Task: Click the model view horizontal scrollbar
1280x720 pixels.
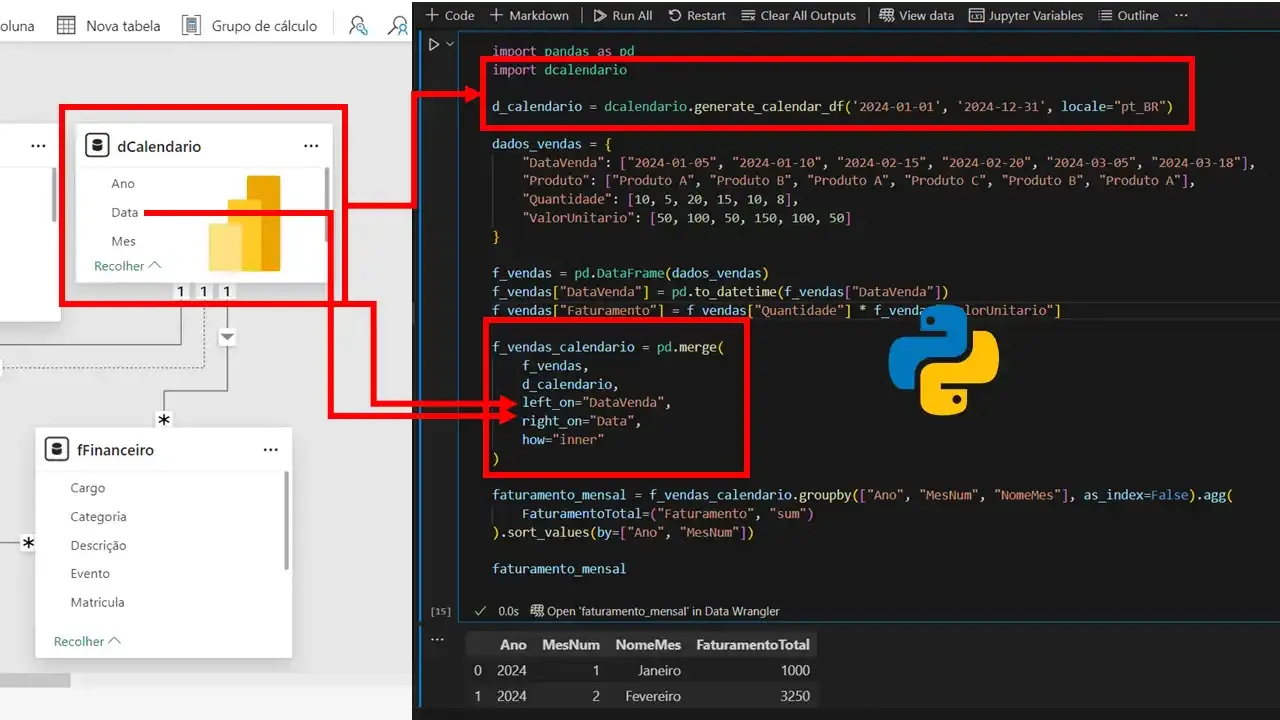Action: [x=35, y=680]
